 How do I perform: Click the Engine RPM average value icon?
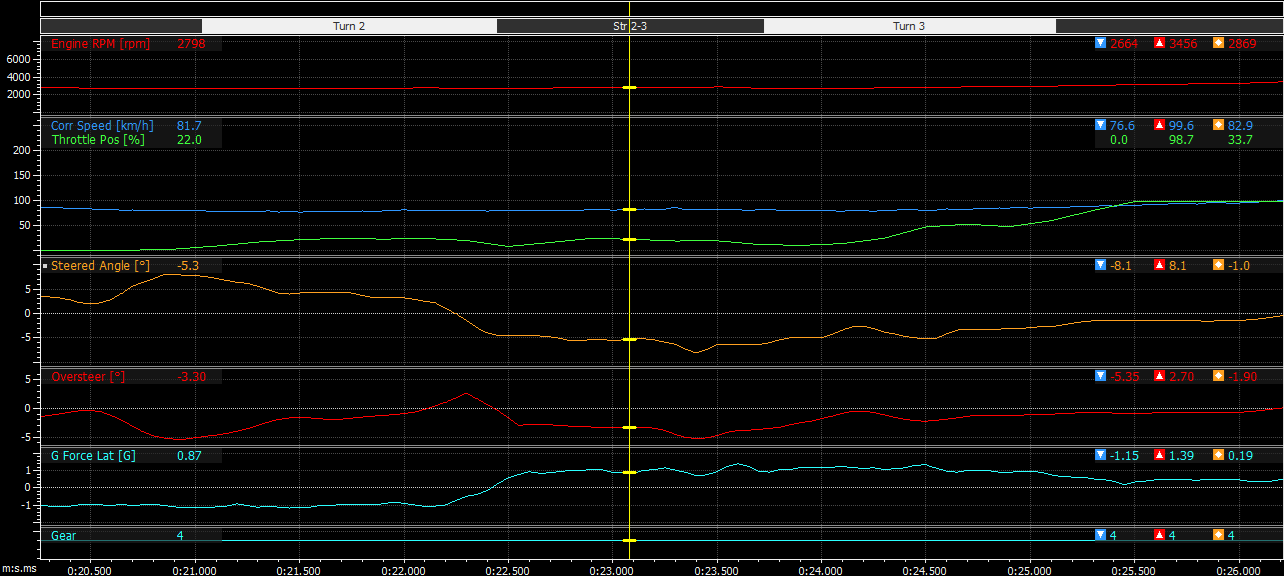tap(1218, 43)
